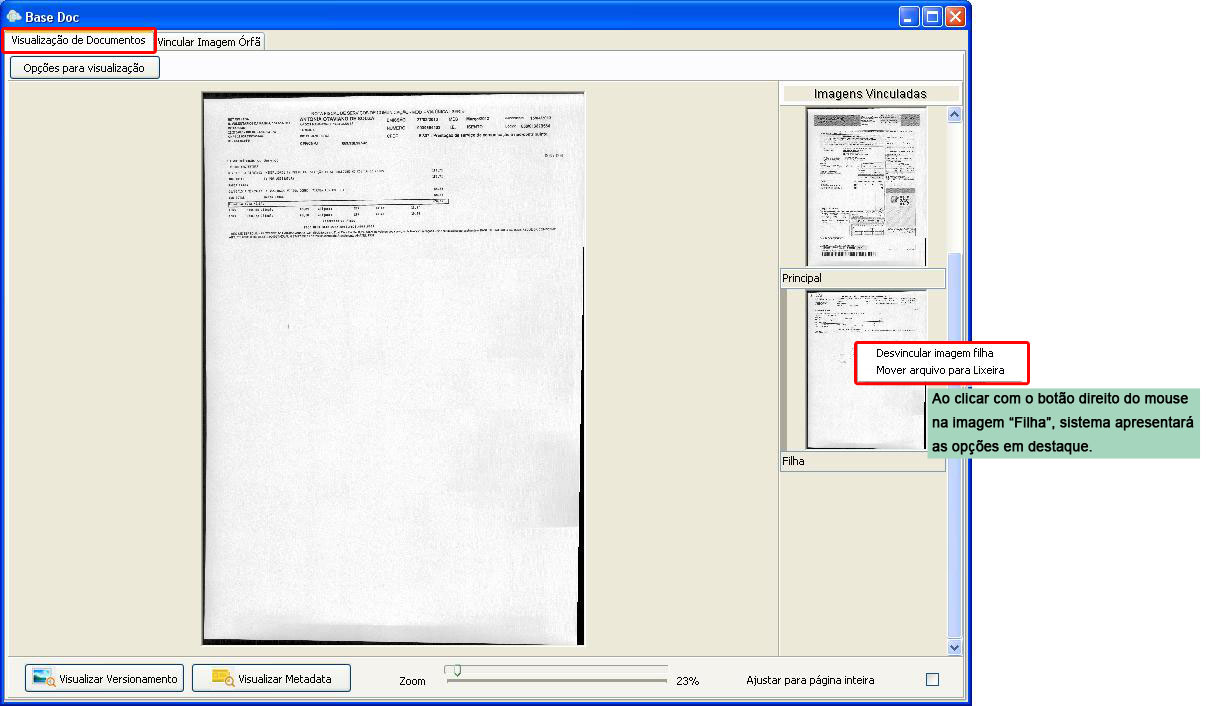Maximize the Base Doc window

pyautogui.click(x=932, y=16)
